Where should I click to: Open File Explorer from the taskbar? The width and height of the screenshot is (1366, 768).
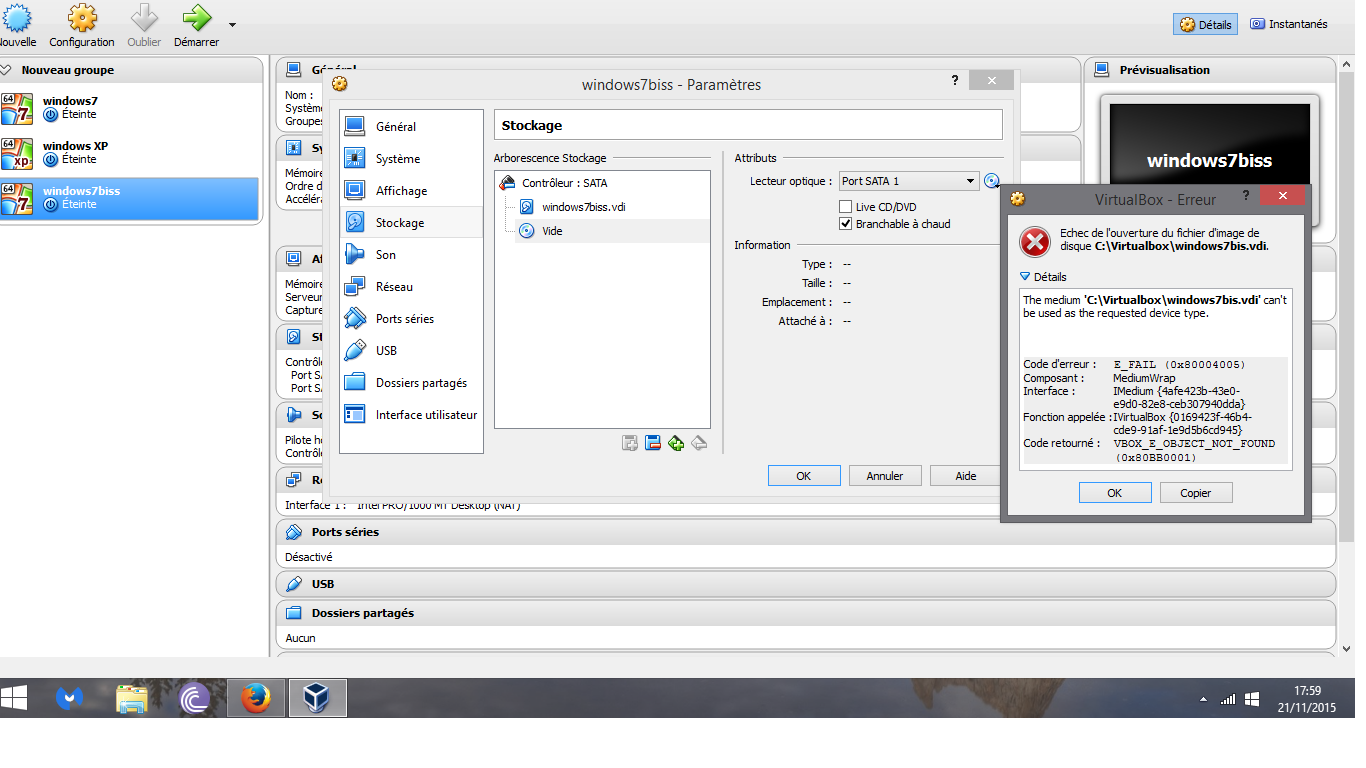131,698
